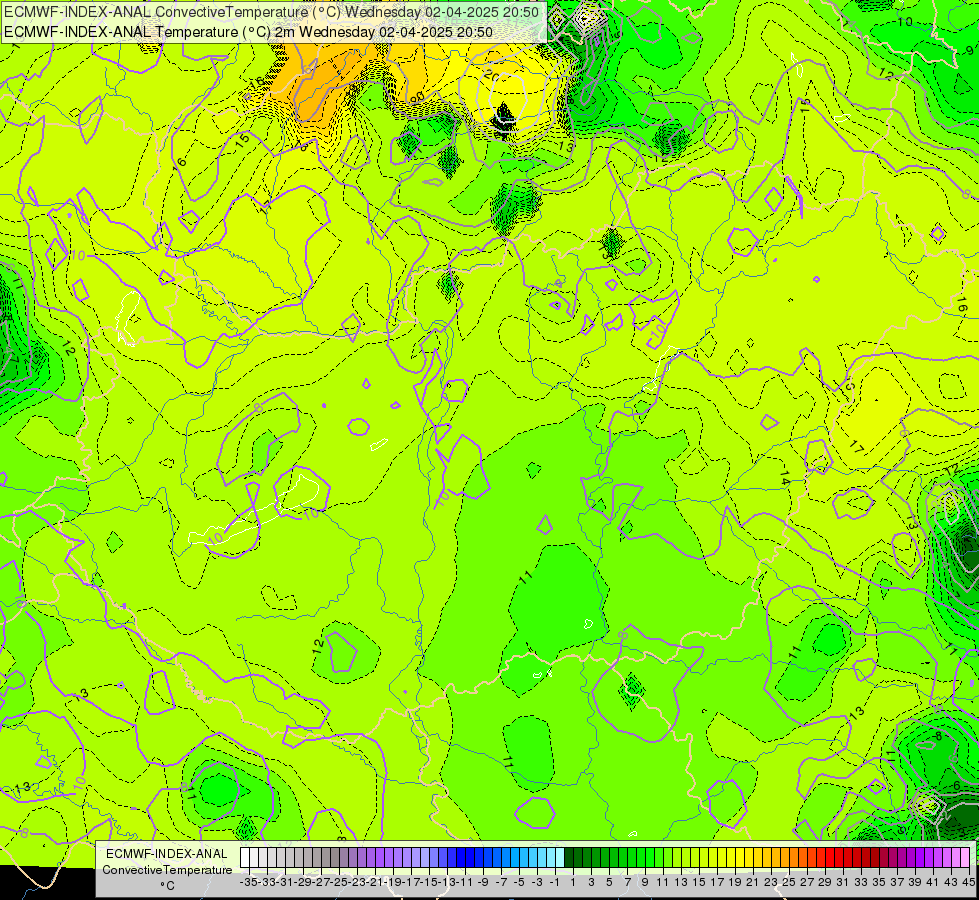Screen dimensions: 979x900
Task: Pick the darkest green swatch in the legend
Action: click(569, 858)
